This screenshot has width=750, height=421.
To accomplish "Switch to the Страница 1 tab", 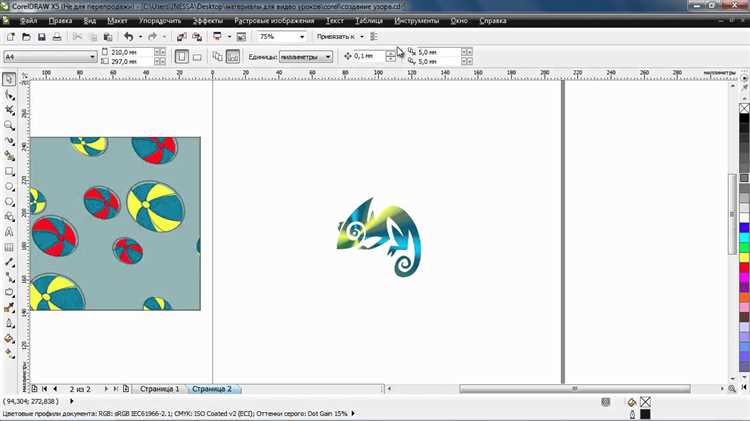I will [159, 389].
